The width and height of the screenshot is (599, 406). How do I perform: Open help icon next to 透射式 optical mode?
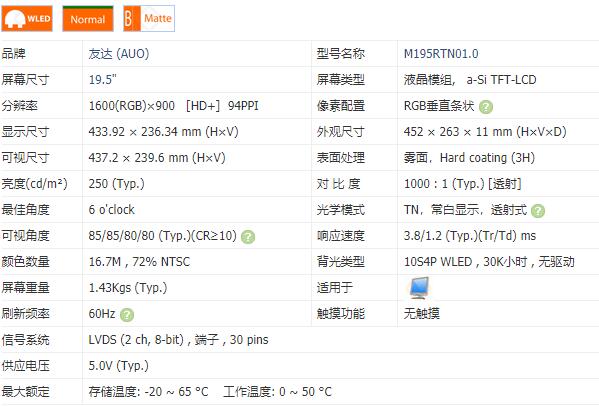[538, 210]
